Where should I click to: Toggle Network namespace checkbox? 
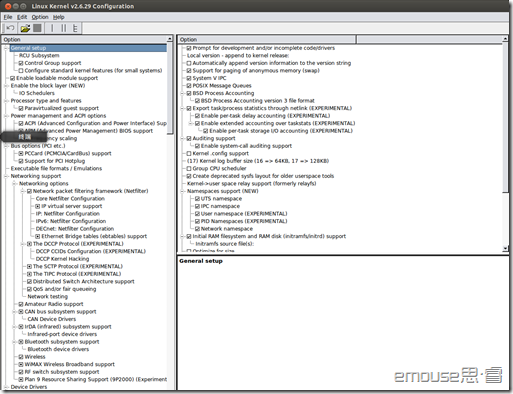coord(197,229)
